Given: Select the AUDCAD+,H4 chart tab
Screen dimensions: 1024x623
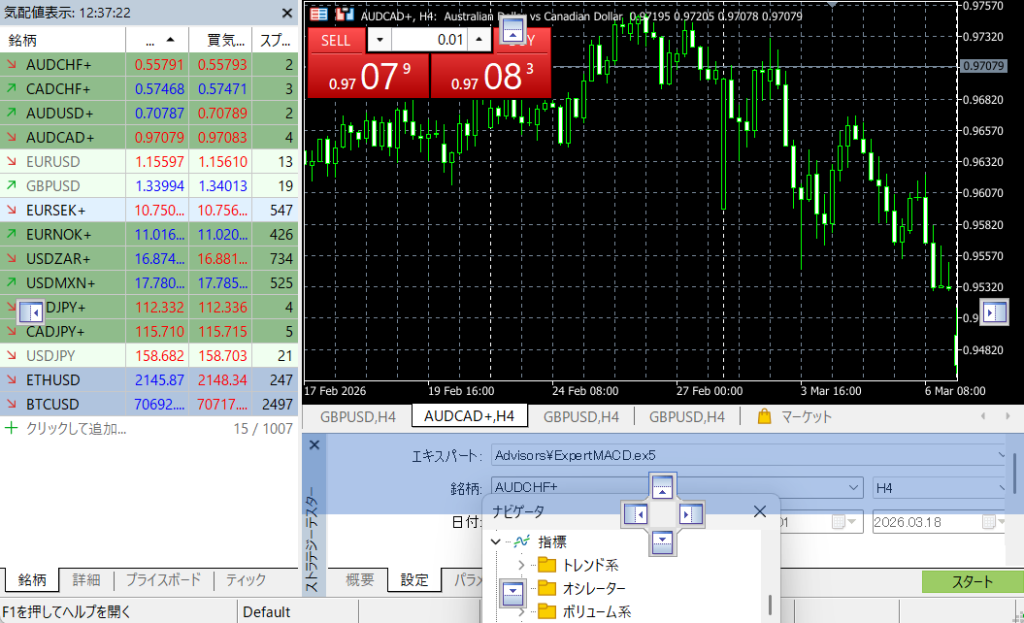Looking at the screenshot, I should (469, 417).
